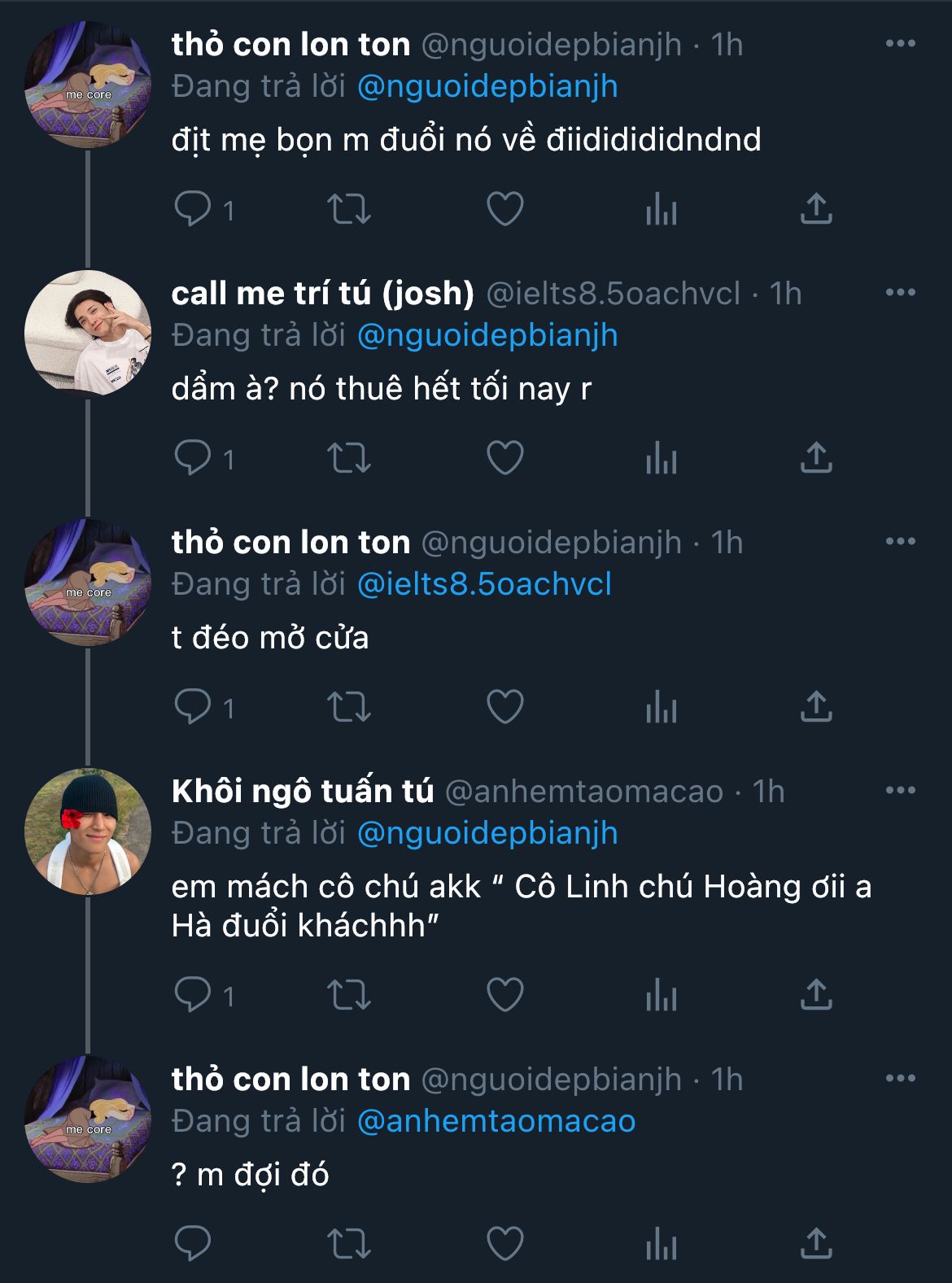Like the "? m đợi đó" tweet
This screenshot has height=1283, width=952.
(x=504, y=1243)
